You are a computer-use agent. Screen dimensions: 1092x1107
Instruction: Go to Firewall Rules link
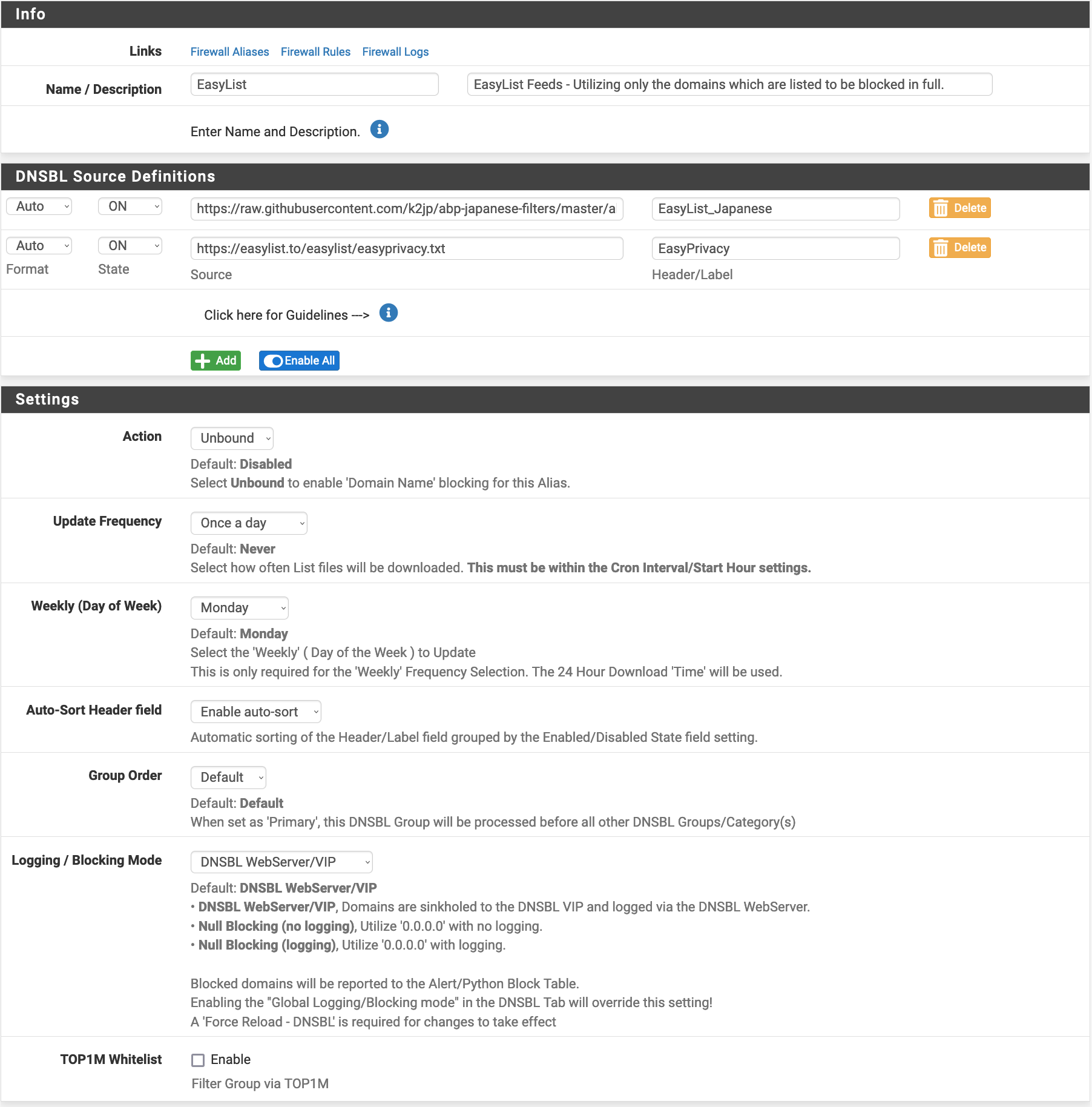point(315,52)
